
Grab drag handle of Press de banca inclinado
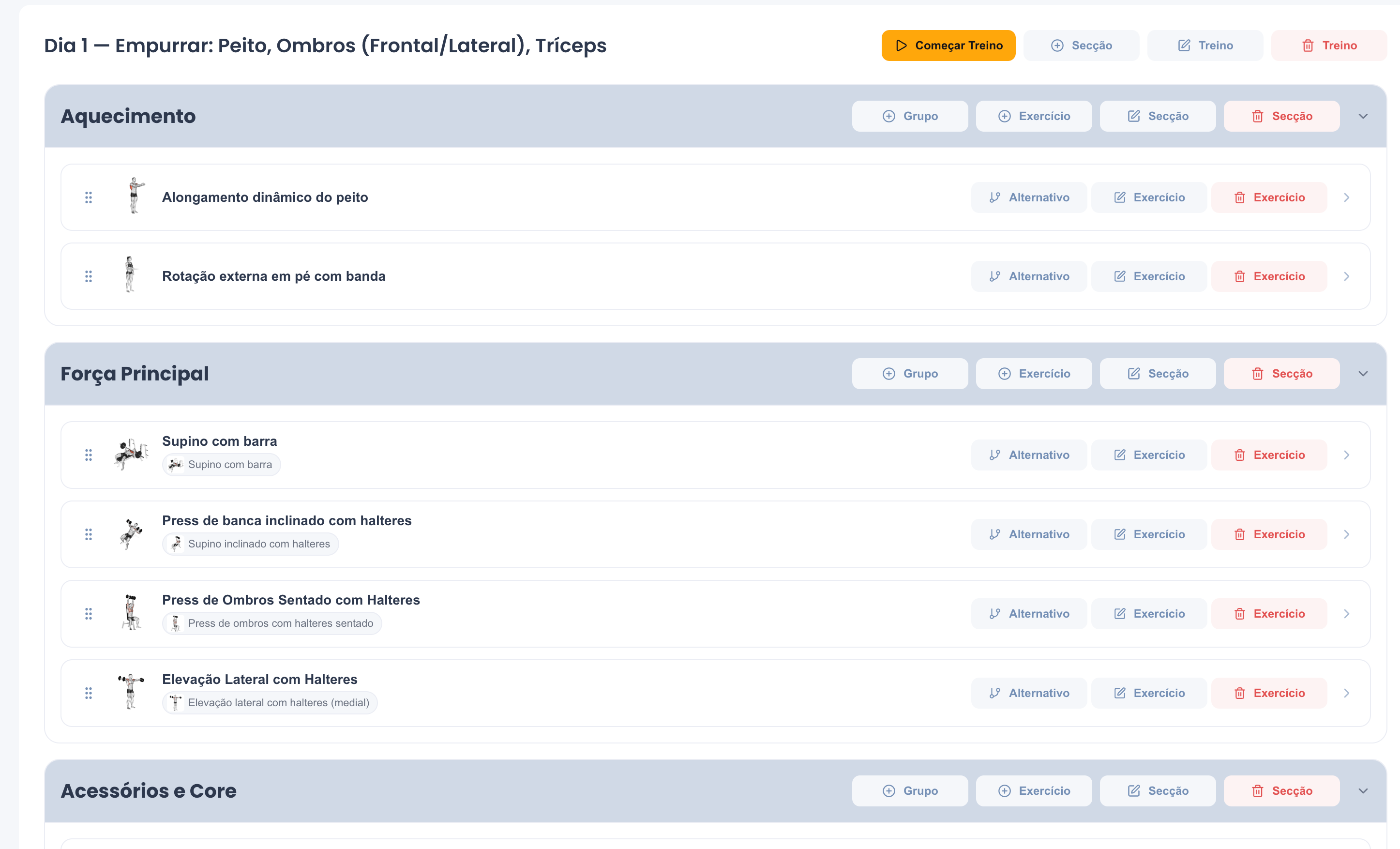[89, 534]
